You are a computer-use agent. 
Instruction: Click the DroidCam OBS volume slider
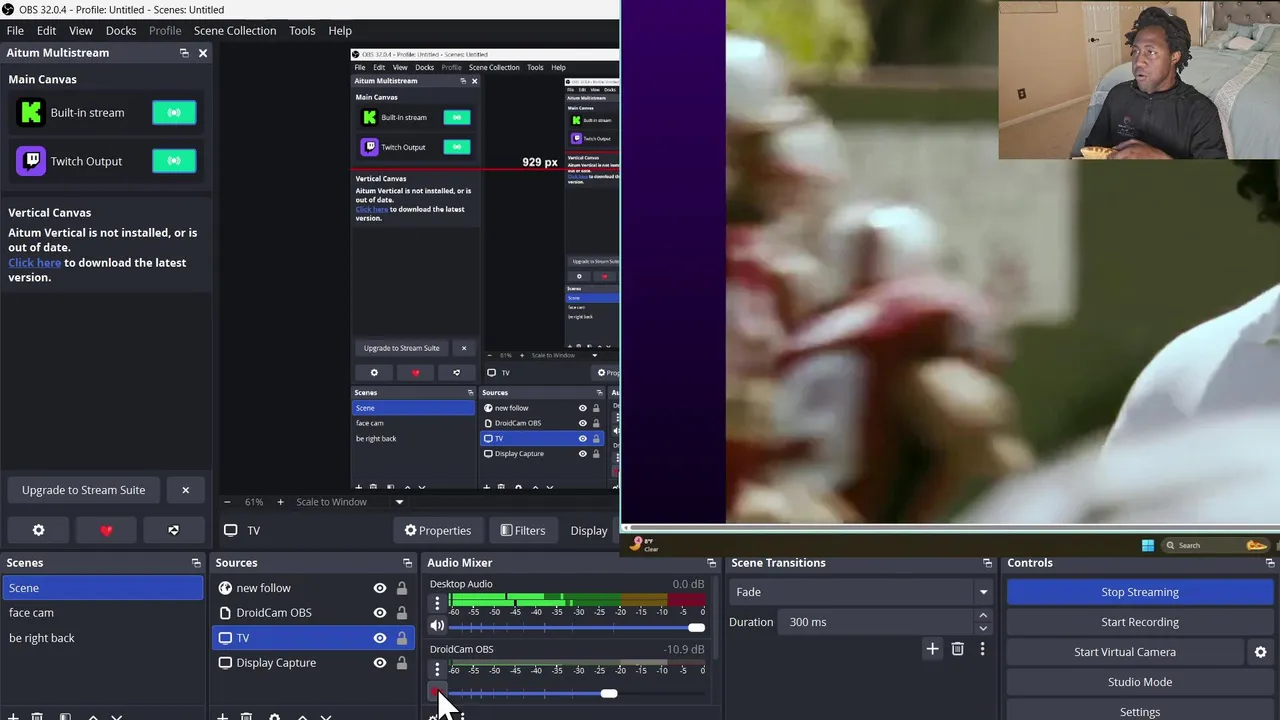click(x=577, y=693)
